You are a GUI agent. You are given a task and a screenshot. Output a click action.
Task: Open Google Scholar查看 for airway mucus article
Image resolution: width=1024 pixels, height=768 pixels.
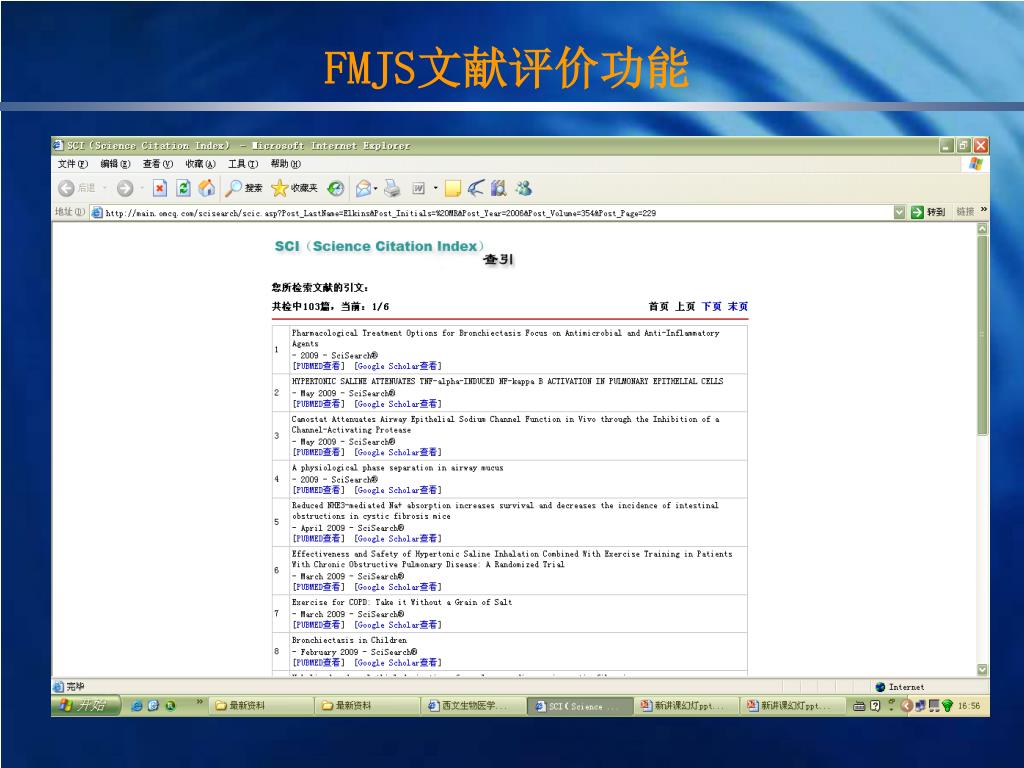coord(398,490)
